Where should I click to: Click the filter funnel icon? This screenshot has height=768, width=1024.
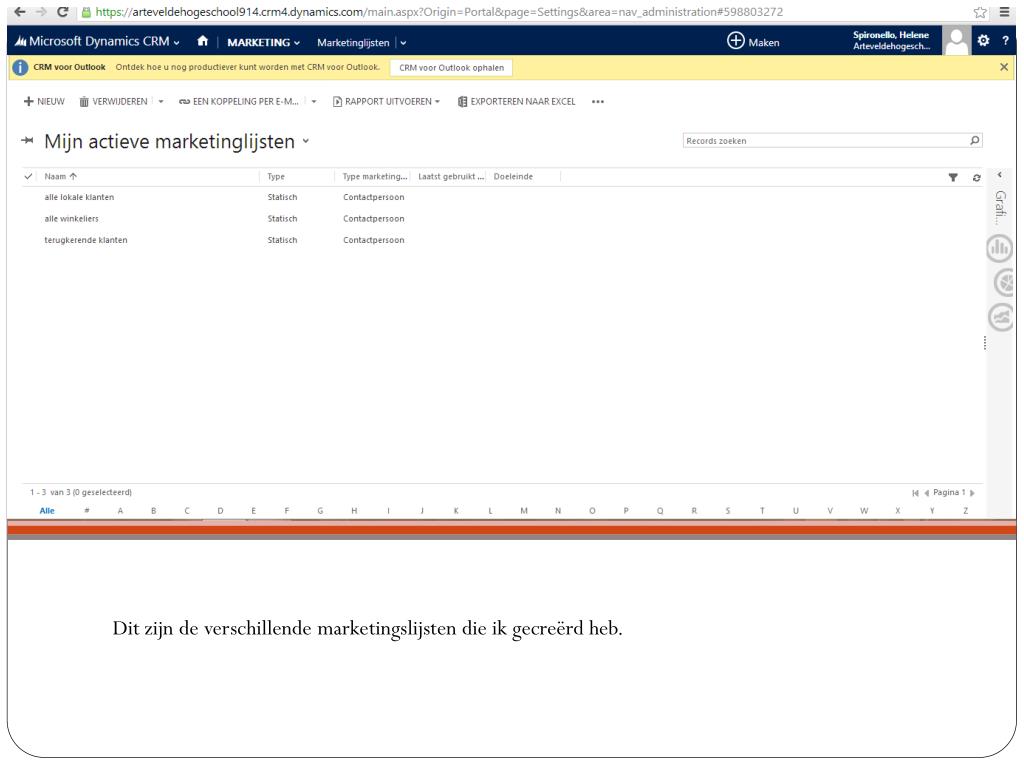pos(953,177)
